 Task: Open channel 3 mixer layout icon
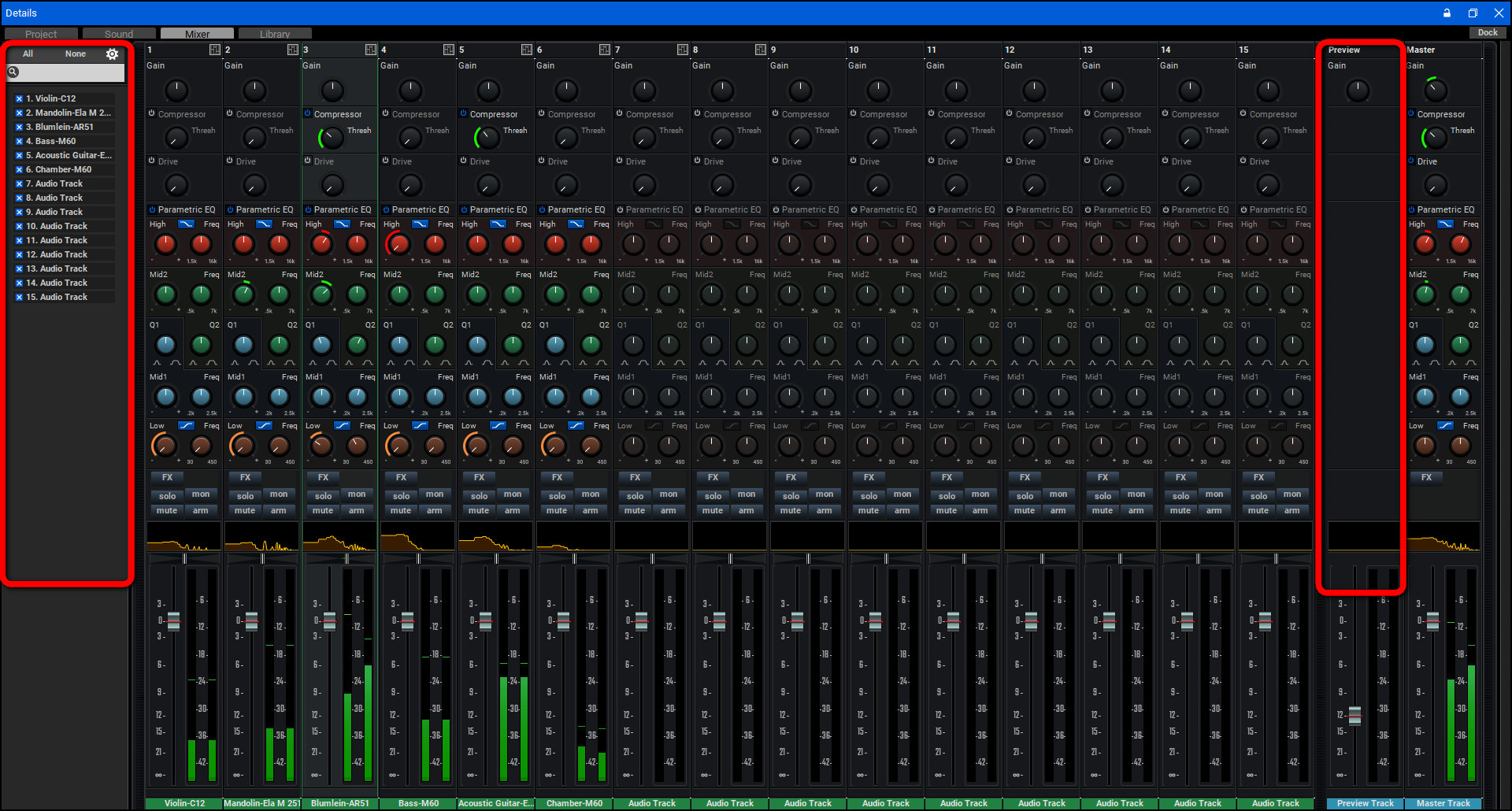click(370, 50)
